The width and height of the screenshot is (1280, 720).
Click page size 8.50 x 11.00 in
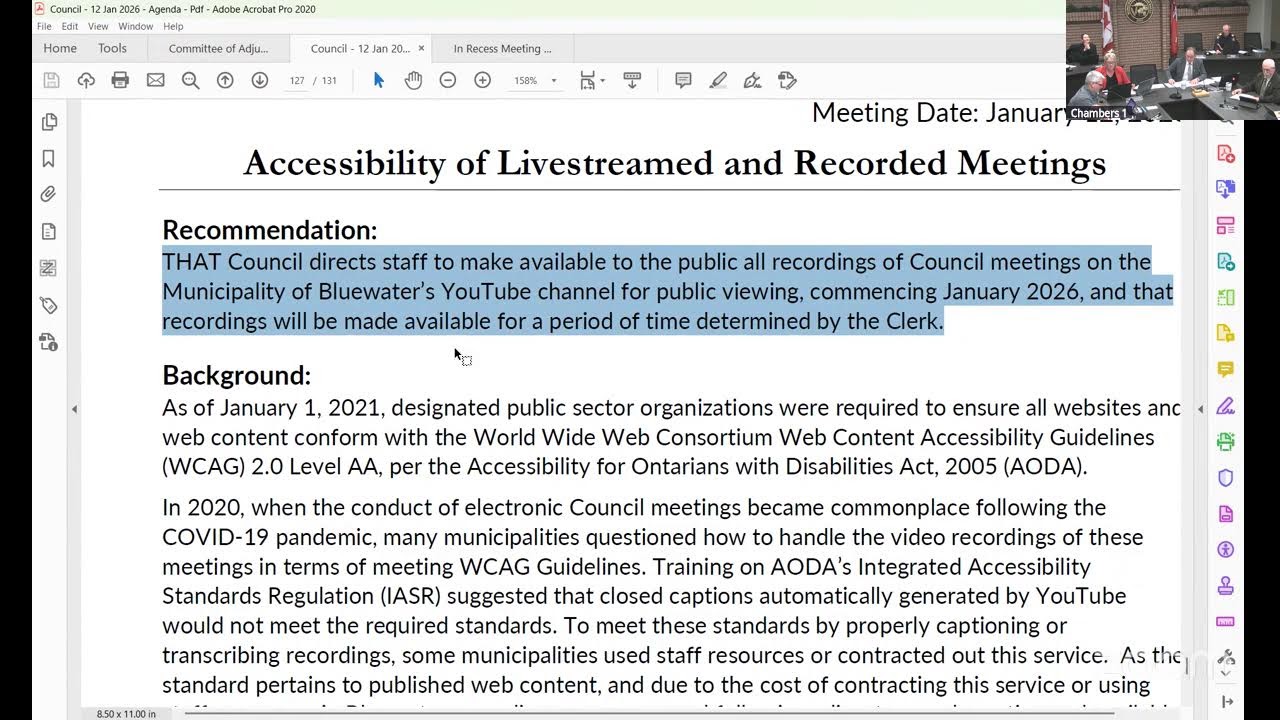tap(125, 714)
